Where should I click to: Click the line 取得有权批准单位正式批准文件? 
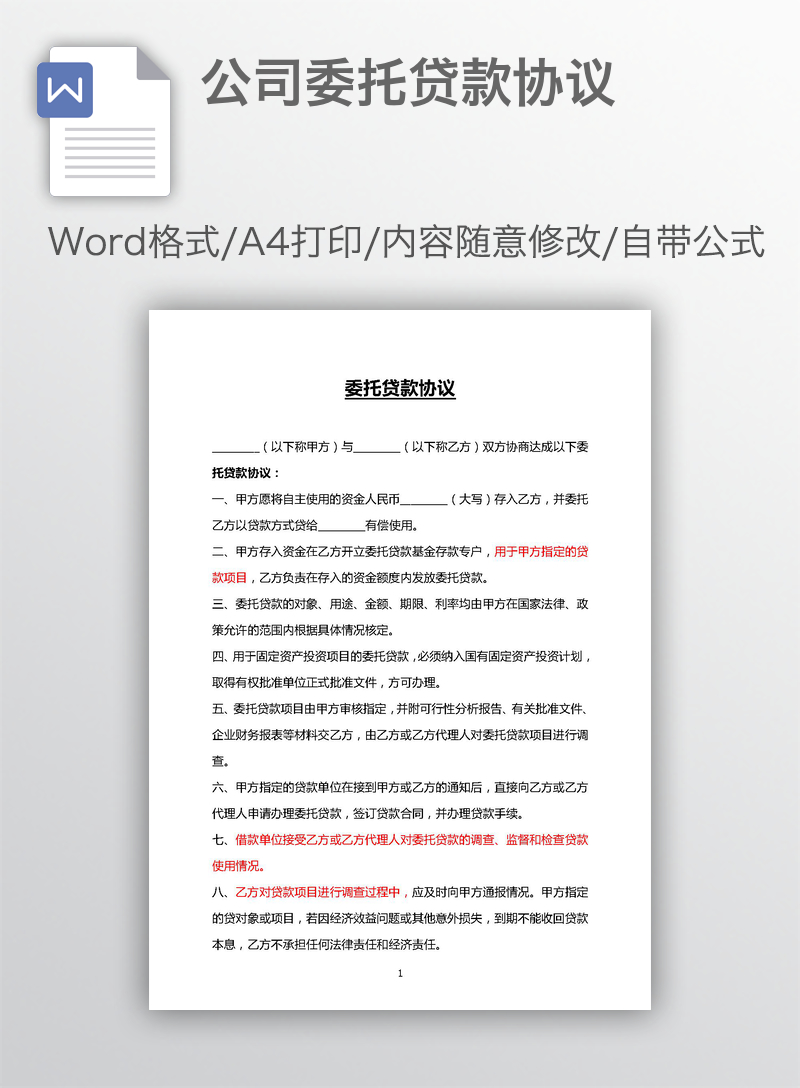point(327,683)
